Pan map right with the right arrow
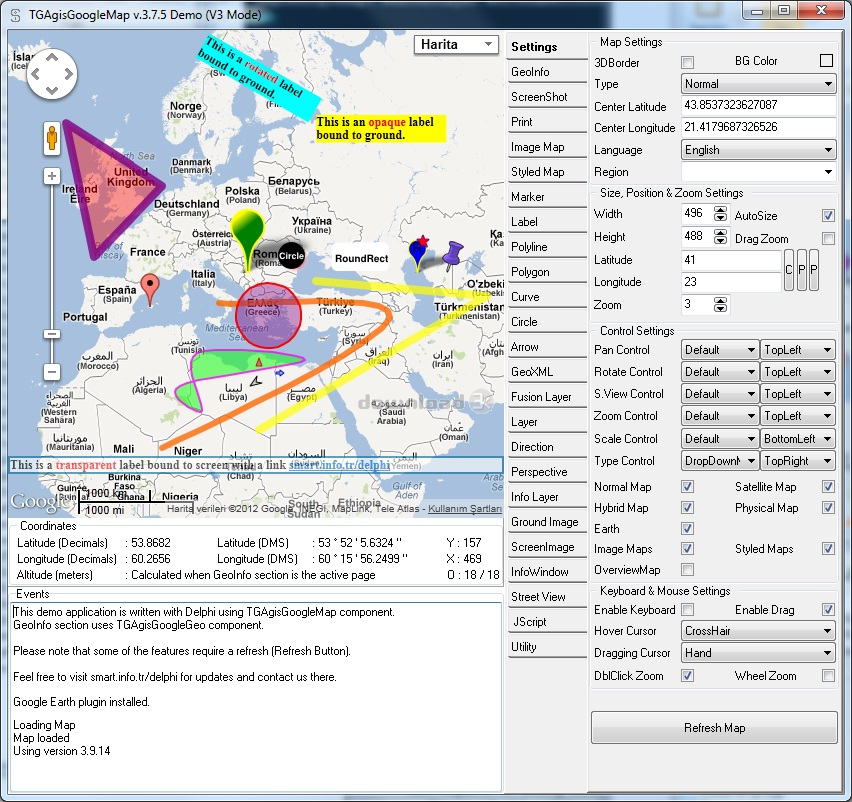Viewport: 852px width, 802px height. (x=68, y=74)
